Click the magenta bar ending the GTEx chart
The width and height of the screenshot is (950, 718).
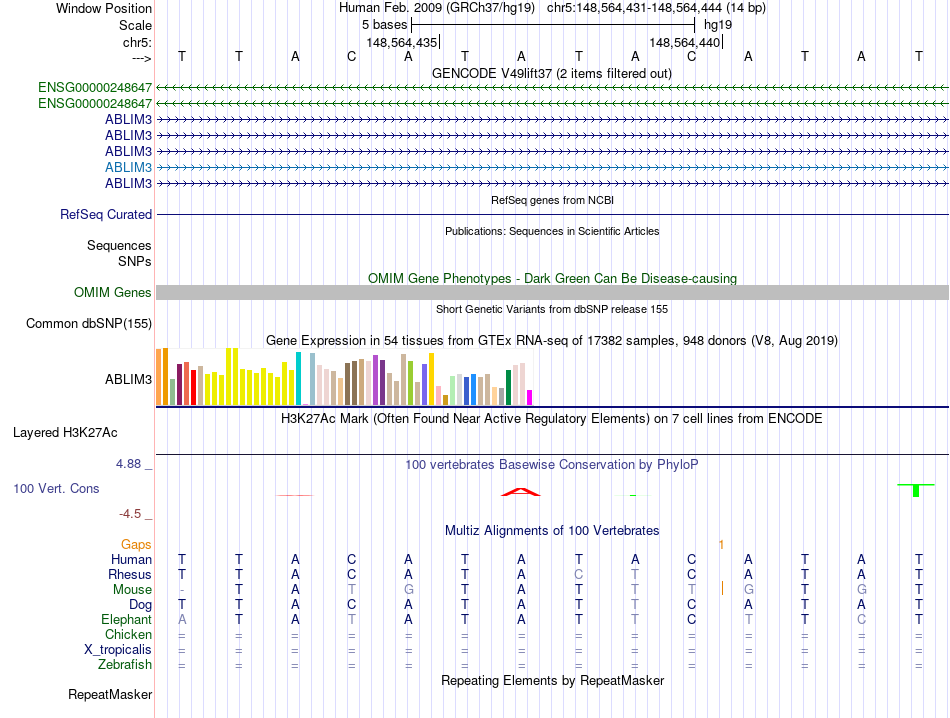530,397
